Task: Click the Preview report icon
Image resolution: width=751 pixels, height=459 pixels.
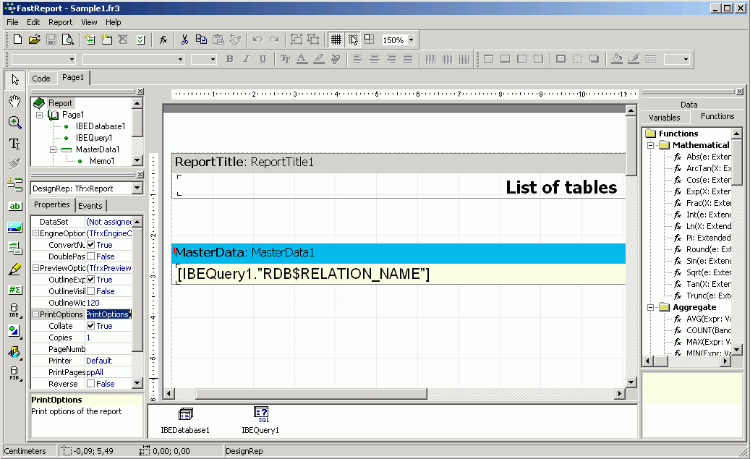Action: pos(66,39)
